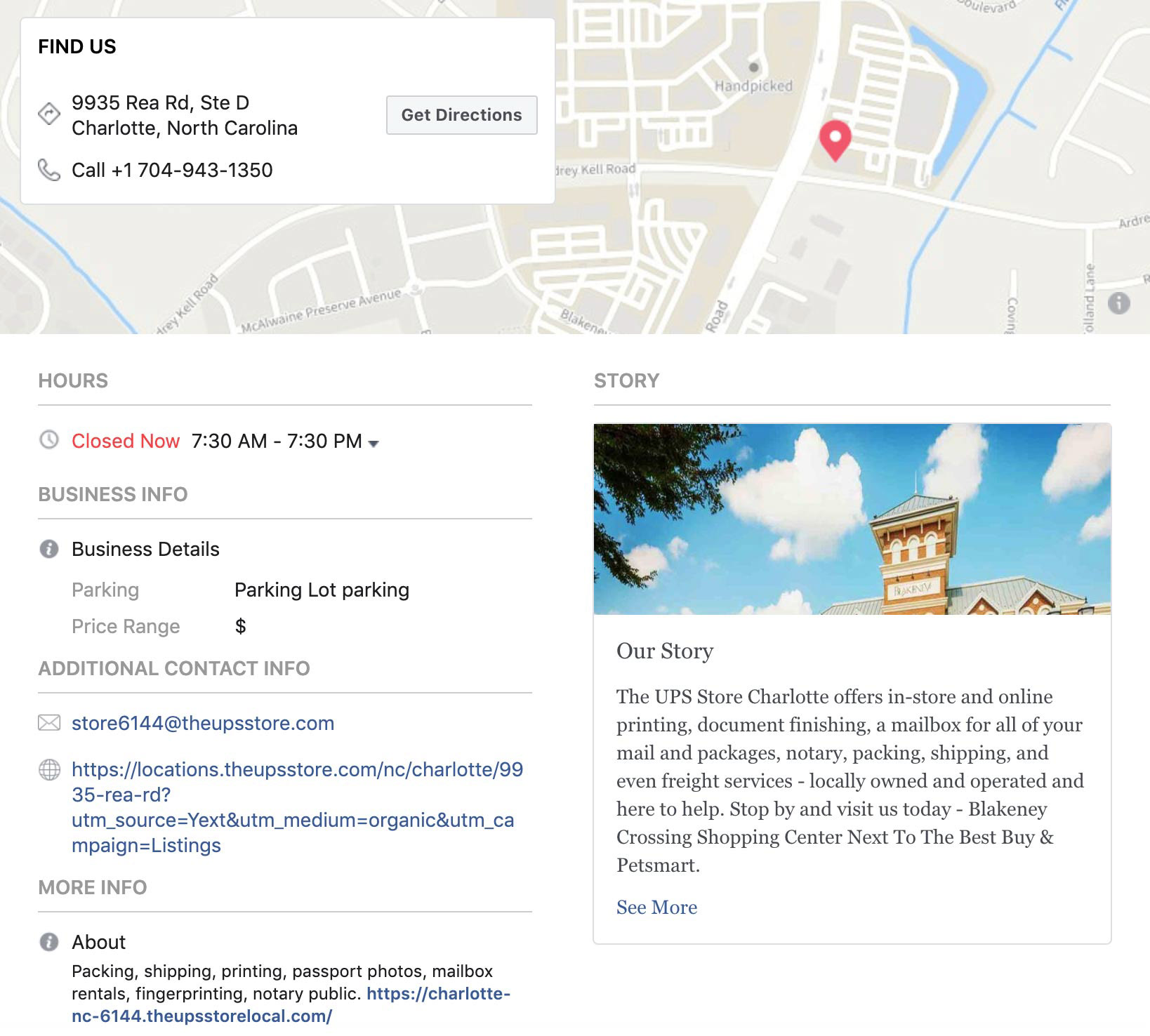
Task: Click the map info icon
Action: pos(1118,303)
